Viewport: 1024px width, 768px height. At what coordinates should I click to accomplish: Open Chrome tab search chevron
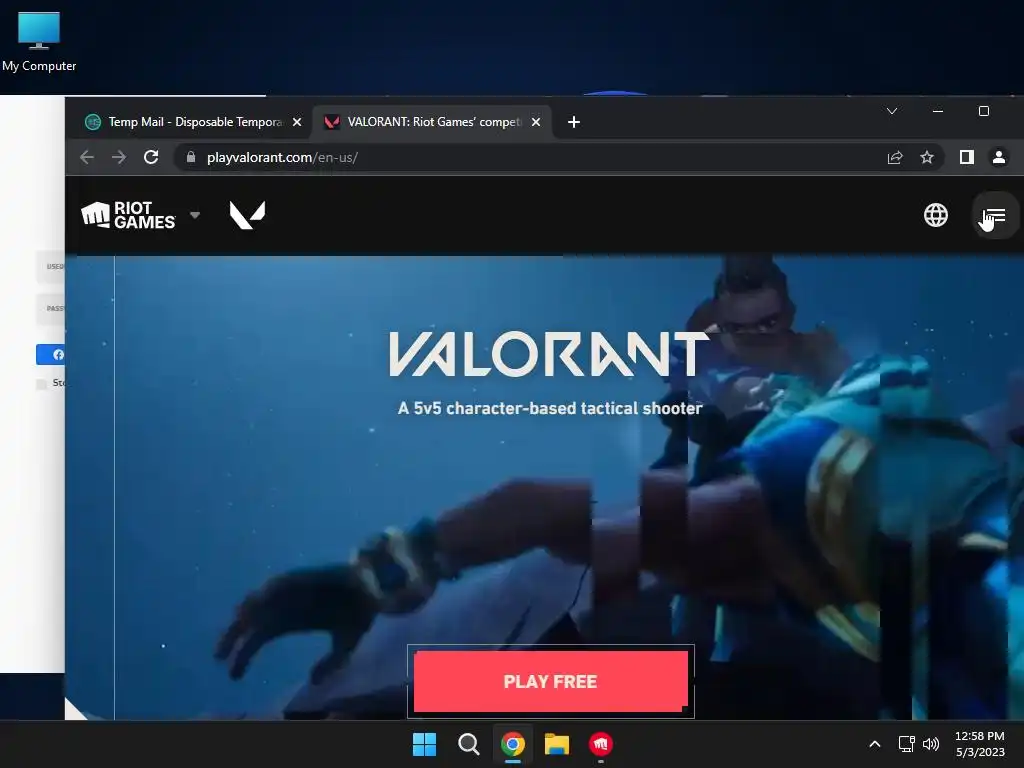tap(891, 111)
